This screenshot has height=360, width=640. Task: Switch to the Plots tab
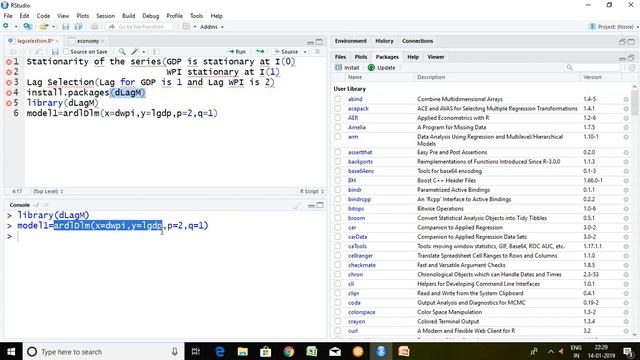[361, 57]
